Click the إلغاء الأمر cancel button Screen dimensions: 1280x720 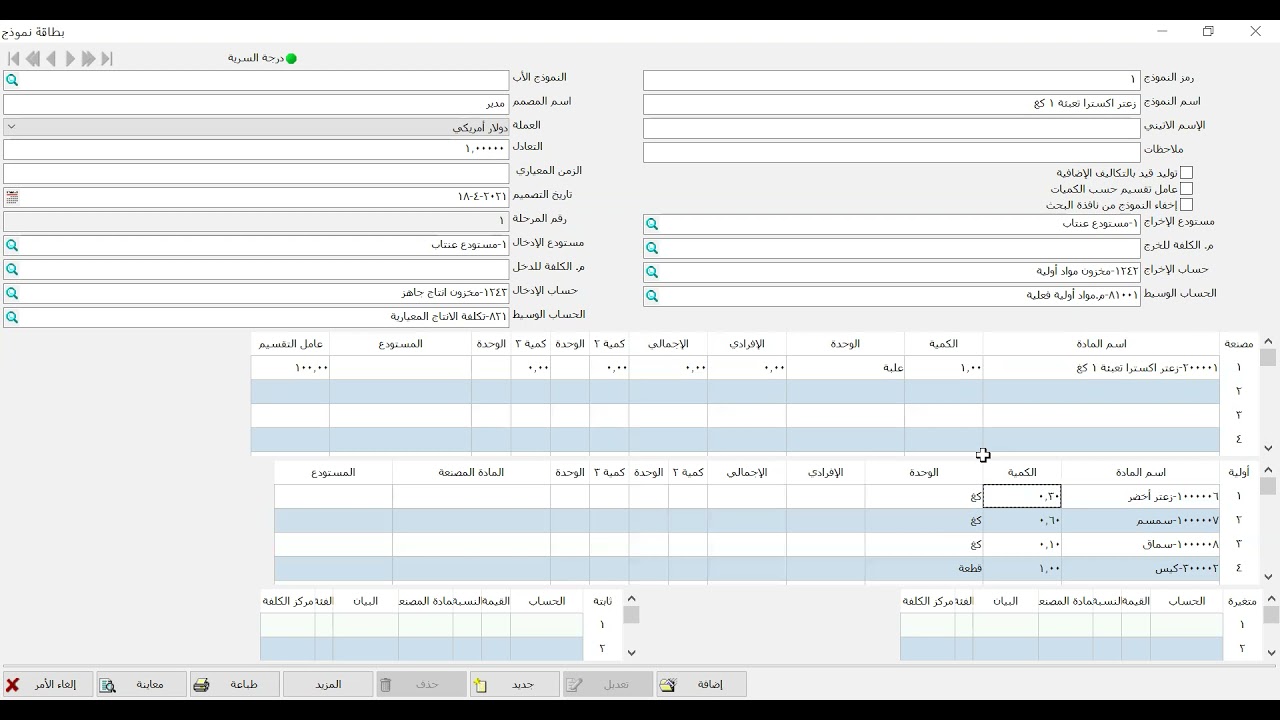(48, 685)
